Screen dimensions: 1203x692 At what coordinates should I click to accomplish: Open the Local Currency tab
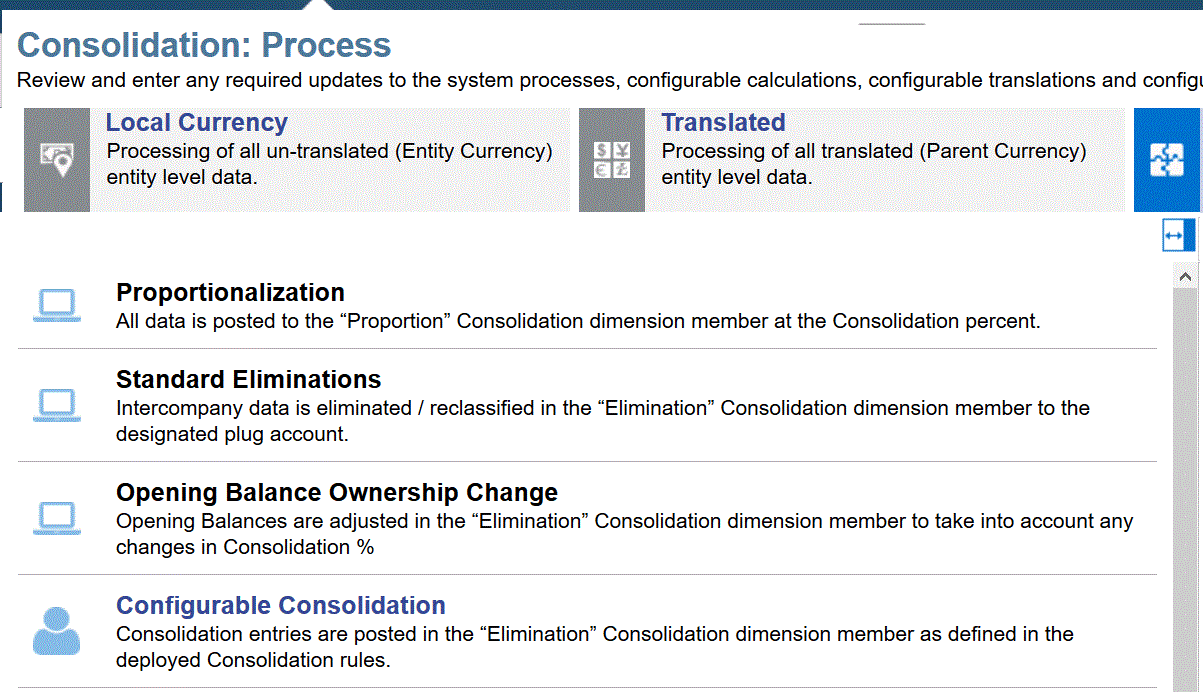197,123
